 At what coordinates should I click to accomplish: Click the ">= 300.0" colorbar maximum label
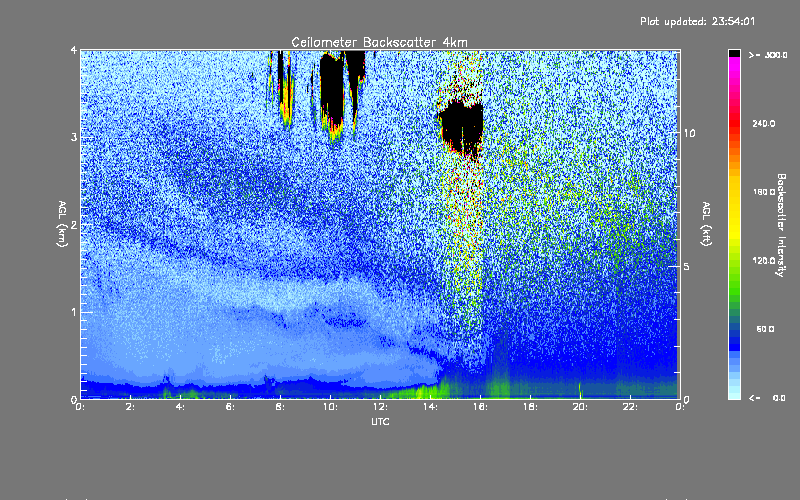tap(768, 55)
